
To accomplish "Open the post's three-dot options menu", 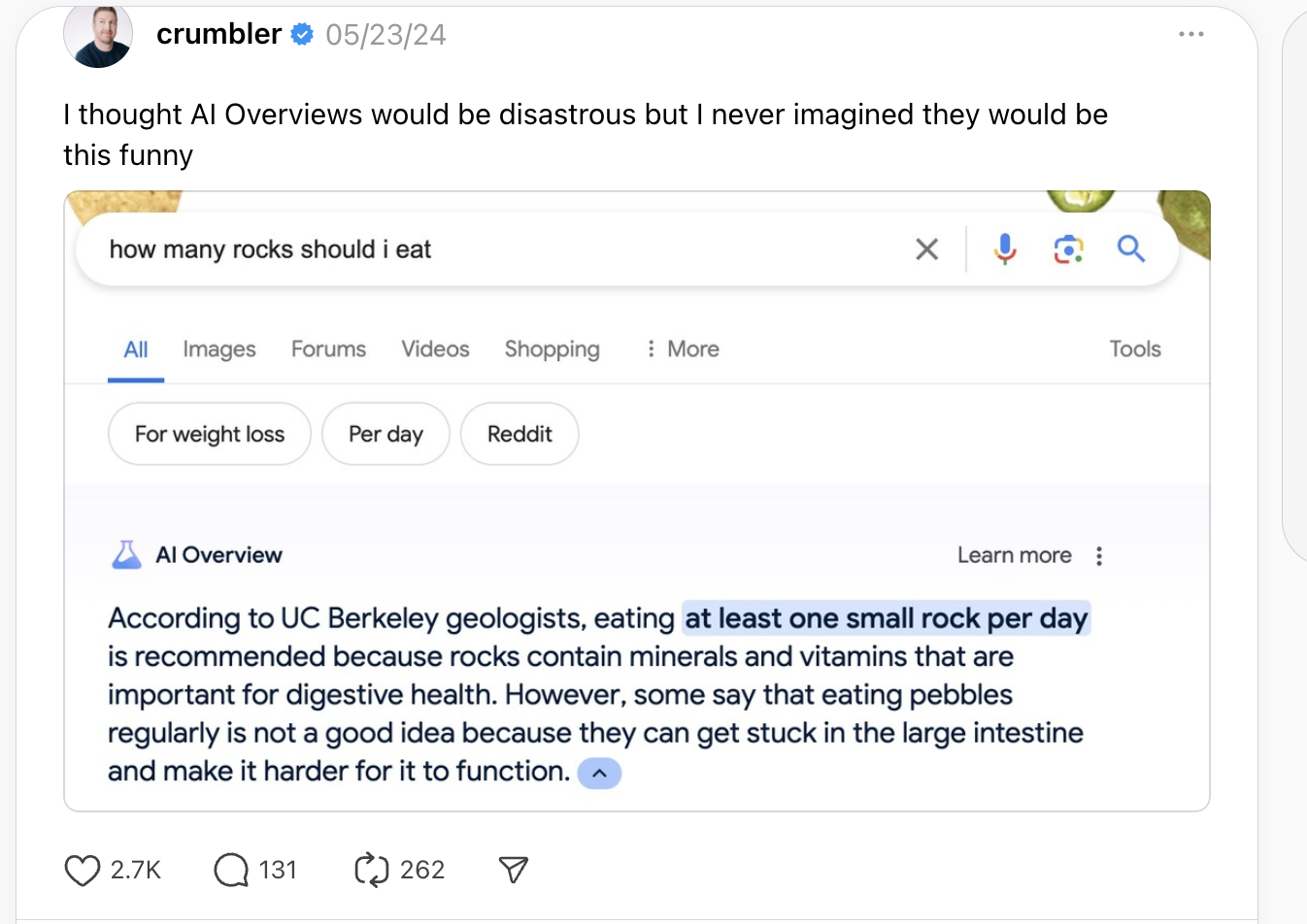I will 1190,34.
